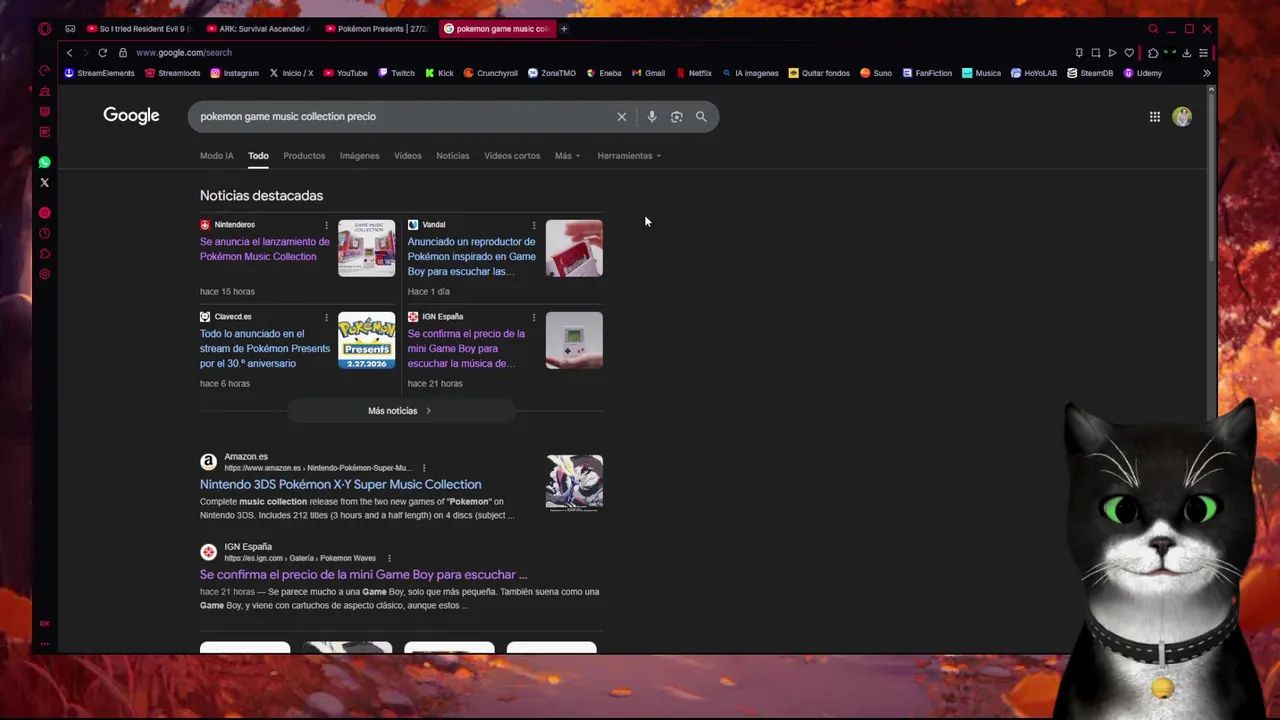Open GX Control speedometer in the sidebar
Viewport: 1280px width, 720px height.
tap(44, 70)
